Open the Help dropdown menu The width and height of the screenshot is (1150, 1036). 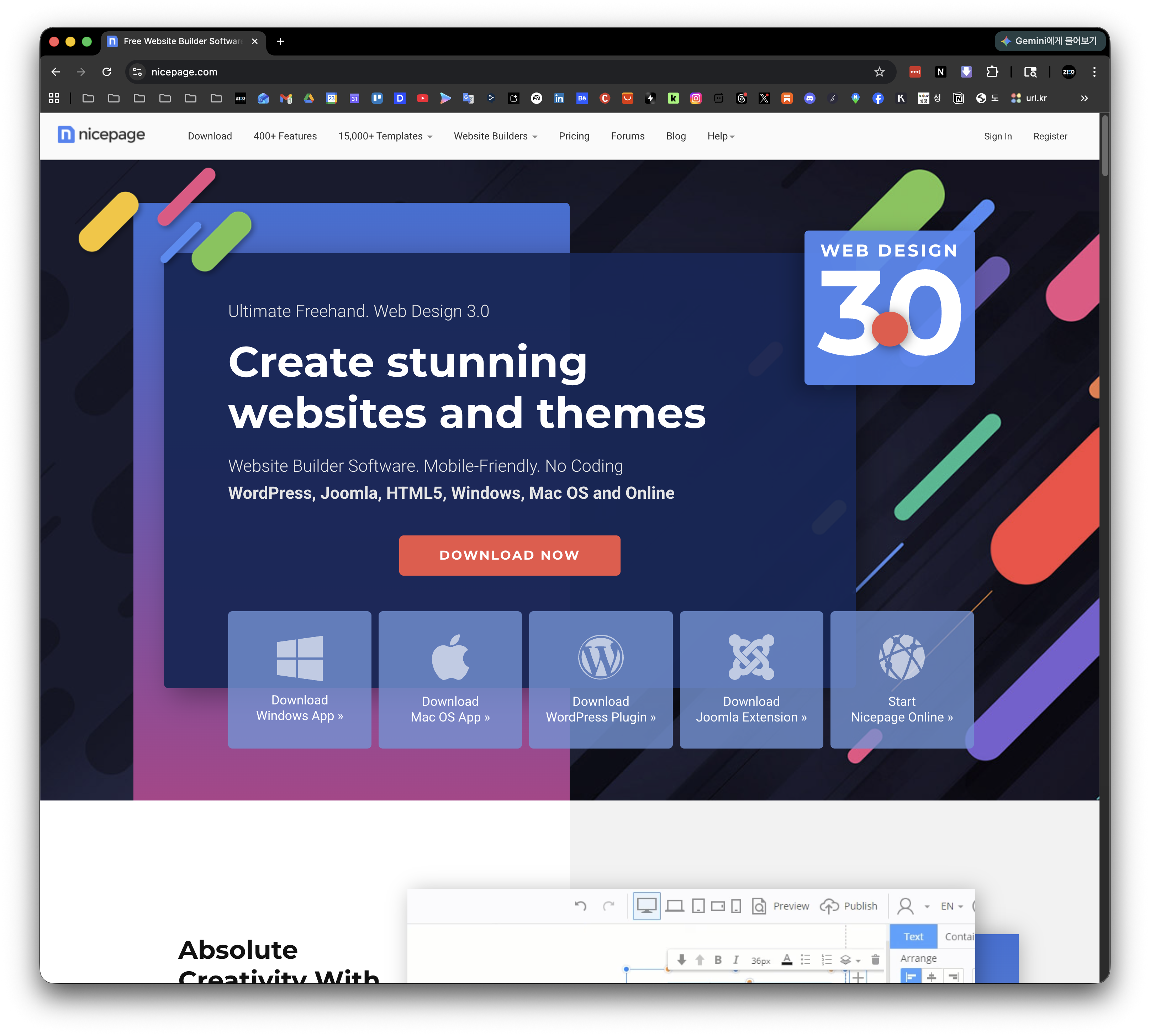click(x=721, y=136)
